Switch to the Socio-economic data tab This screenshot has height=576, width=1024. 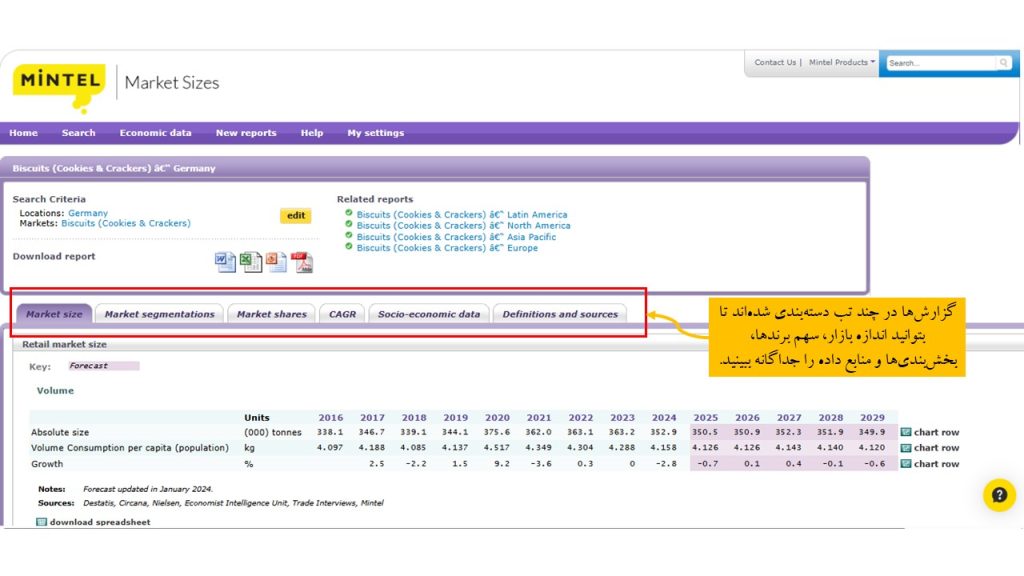(429, 314)
